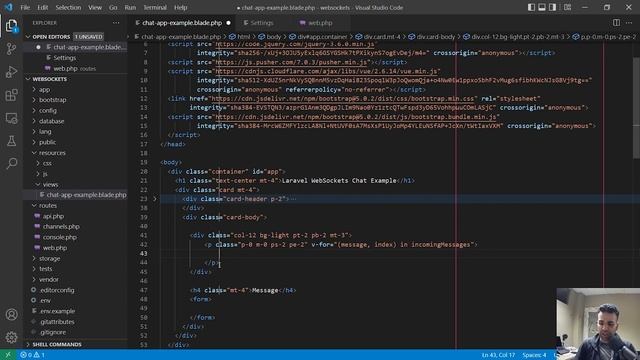The image size is (640, 360).
Task: Expand the app folder
Action: pyautogui.click(x=44, y=89)
